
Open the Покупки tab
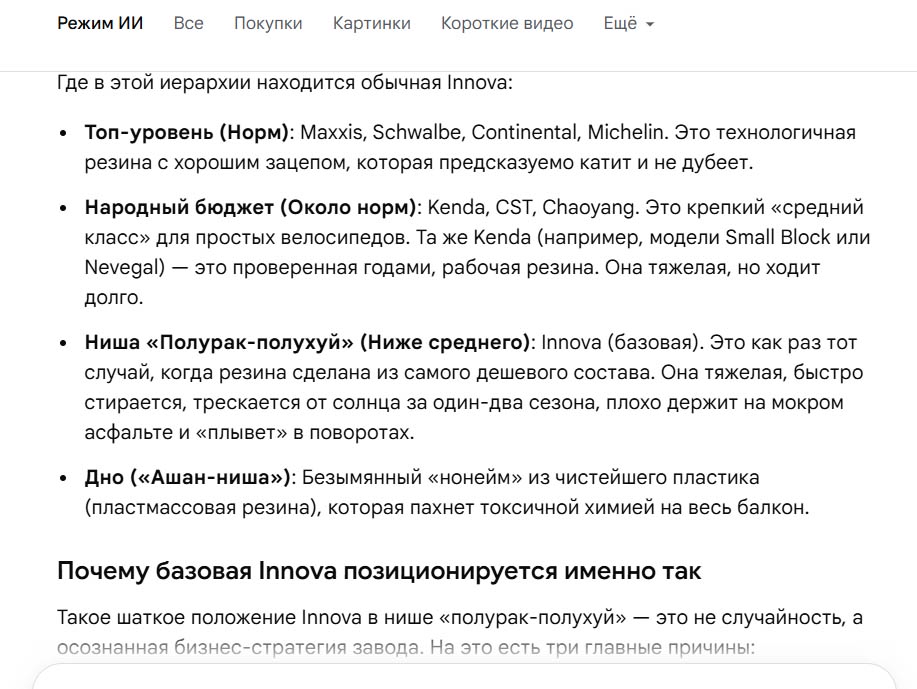[268, 23]
